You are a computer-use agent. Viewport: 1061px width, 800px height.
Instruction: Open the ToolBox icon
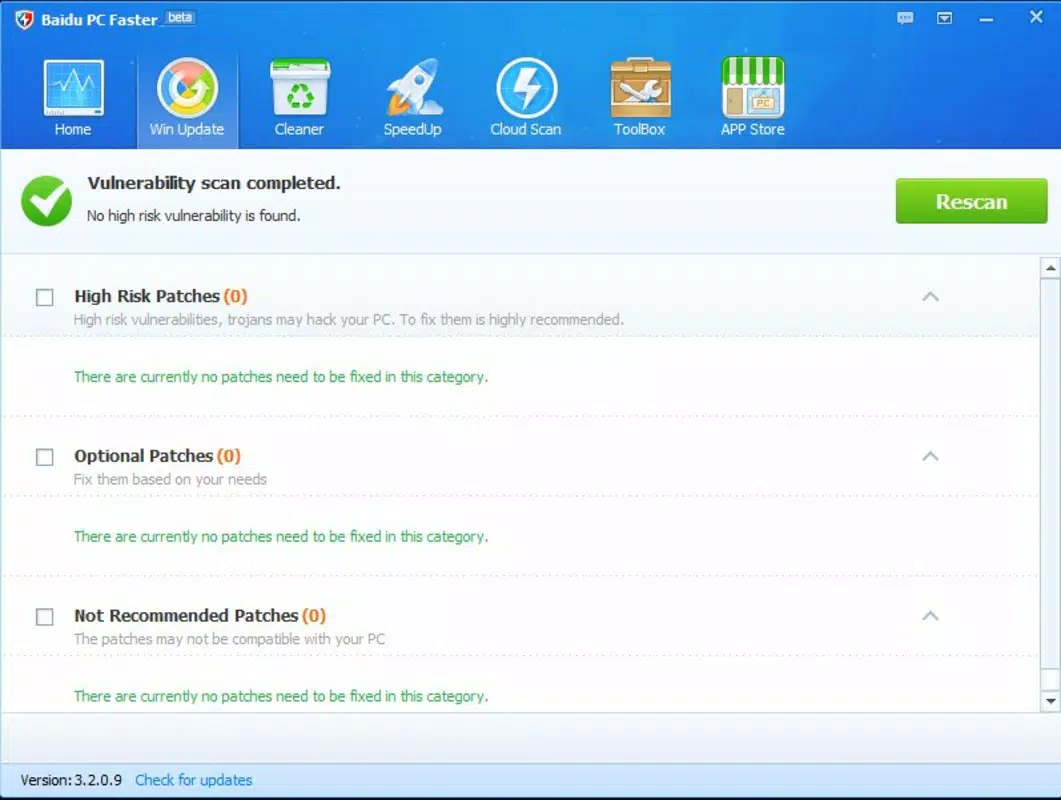(x=640, y=88)
